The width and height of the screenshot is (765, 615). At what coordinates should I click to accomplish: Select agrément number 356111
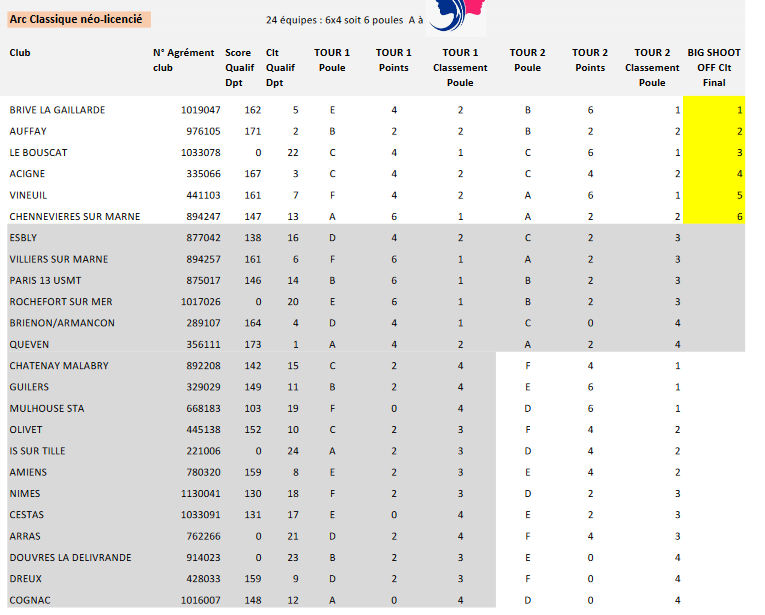coord(203,345)
